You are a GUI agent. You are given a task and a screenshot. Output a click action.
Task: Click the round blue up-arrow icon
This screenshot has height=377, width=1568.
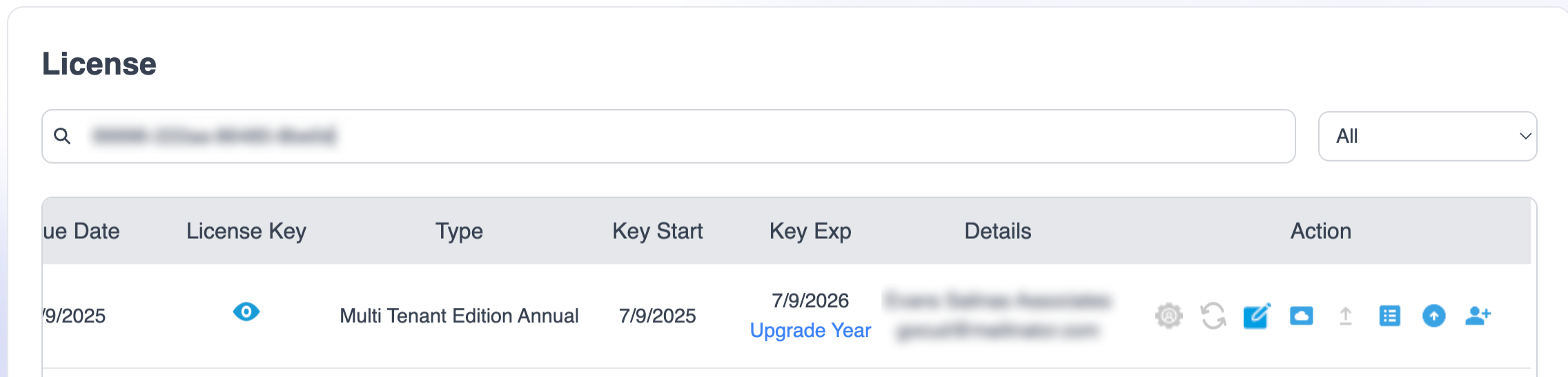pos(1433,316)
